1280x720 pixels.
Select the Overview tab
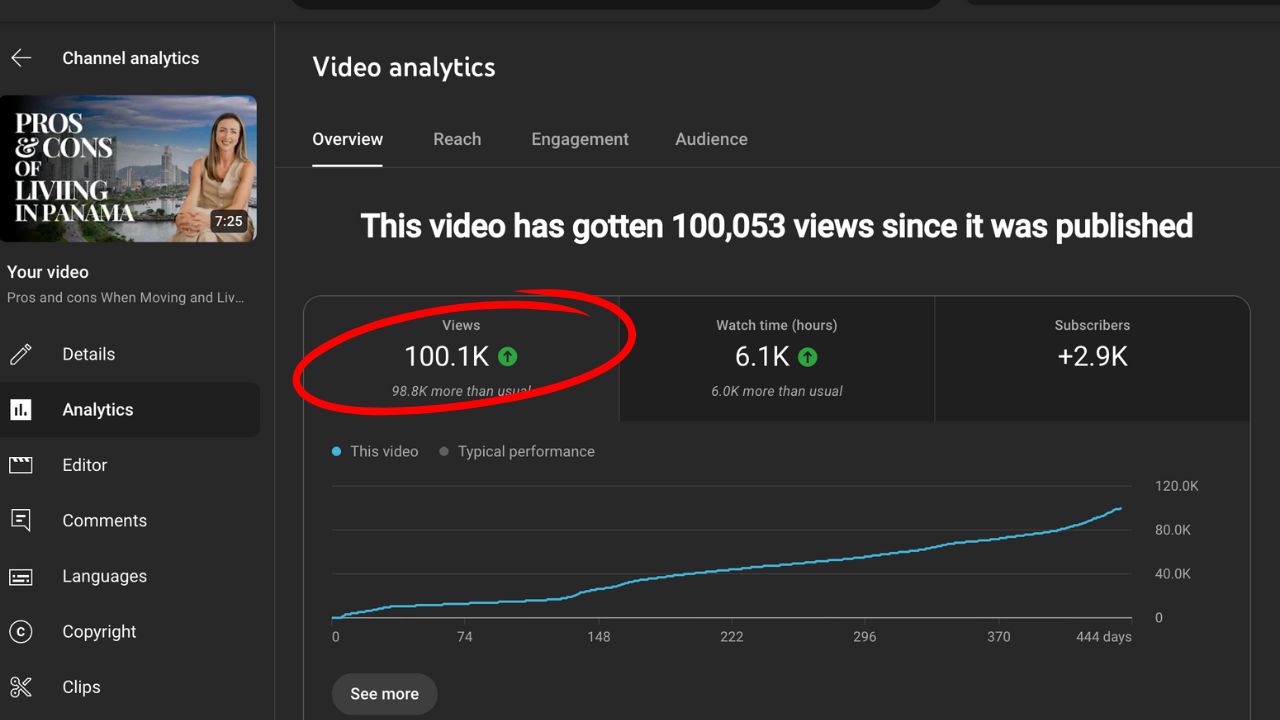tap(347, 140)
